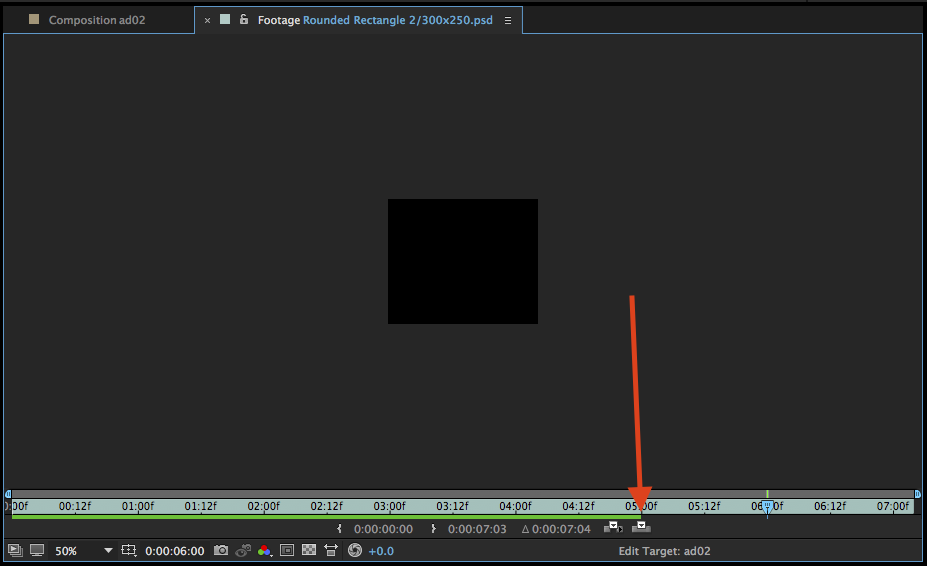The height and width of the screenshot is (566, 927).
Task: Click the time navigator end handle
Action: [x=918, y=494]
